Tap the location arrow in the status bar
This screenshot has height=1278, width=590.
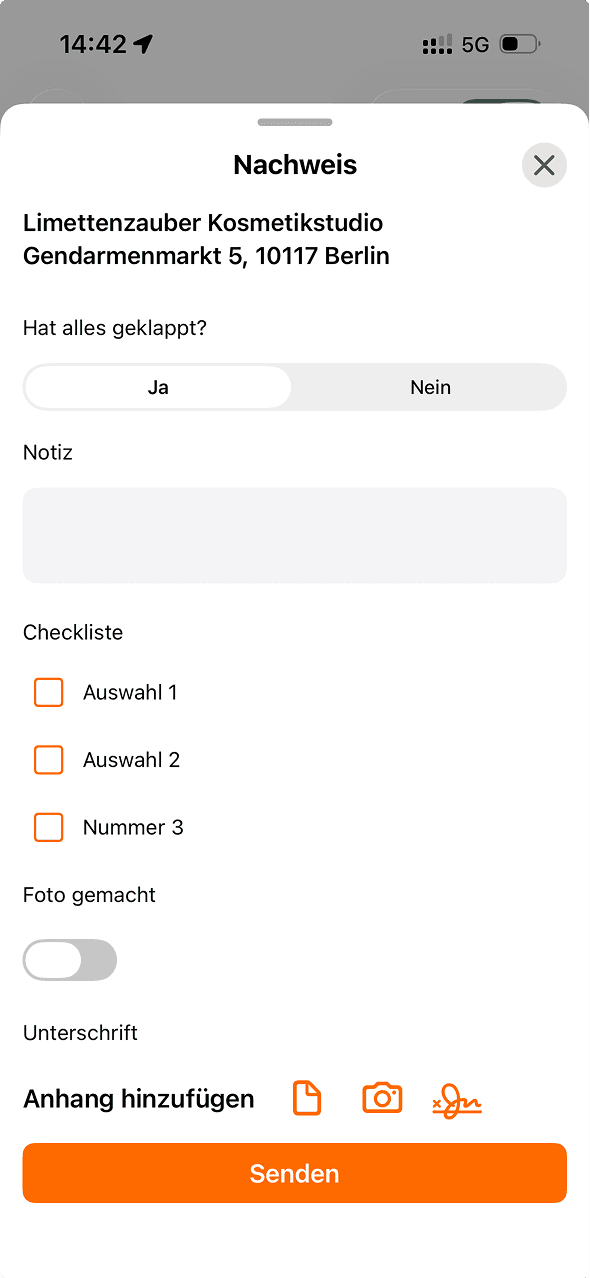click(x=143, y=43)
